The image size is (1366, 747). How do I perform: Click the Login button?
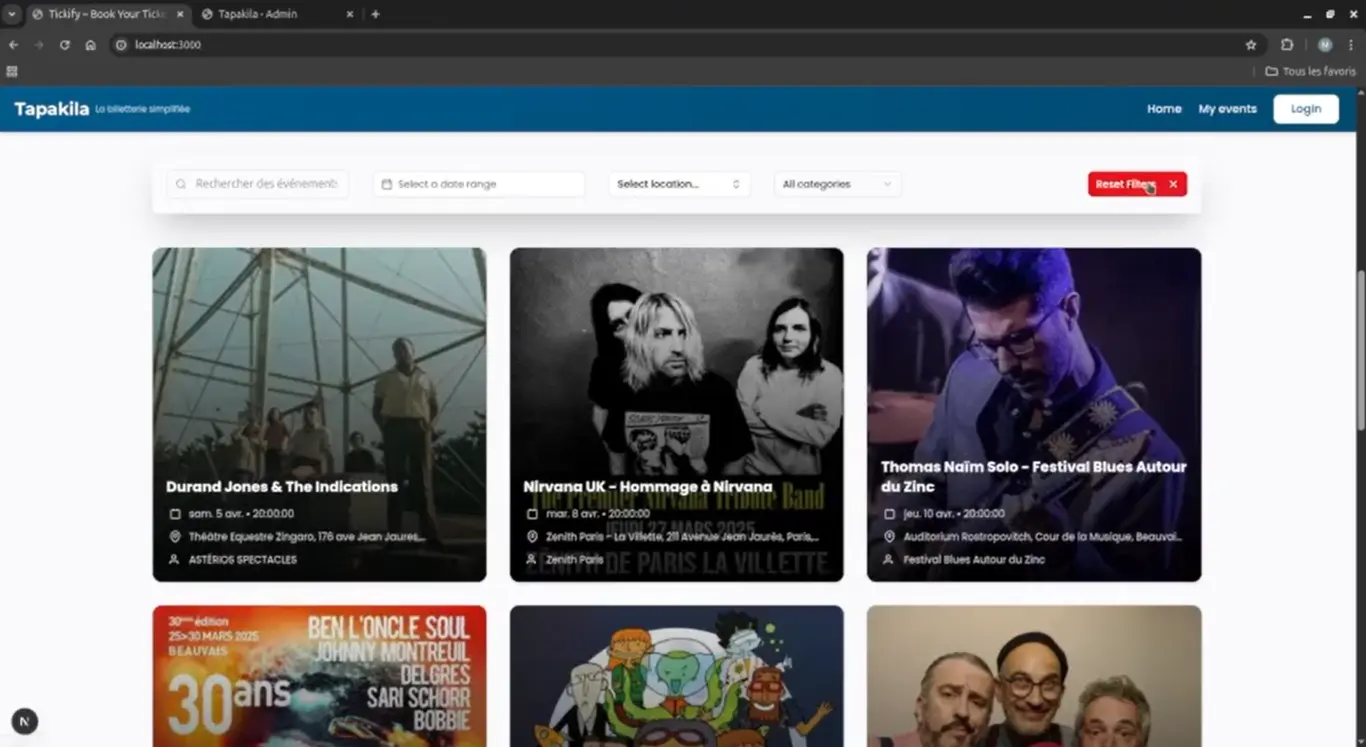click(1305, 109)
